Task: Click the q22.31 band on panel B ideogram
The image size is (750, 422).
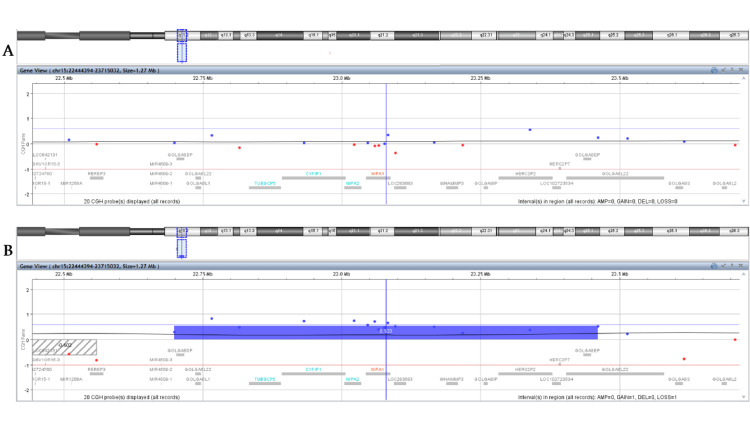Action: [x=485, y=231]
